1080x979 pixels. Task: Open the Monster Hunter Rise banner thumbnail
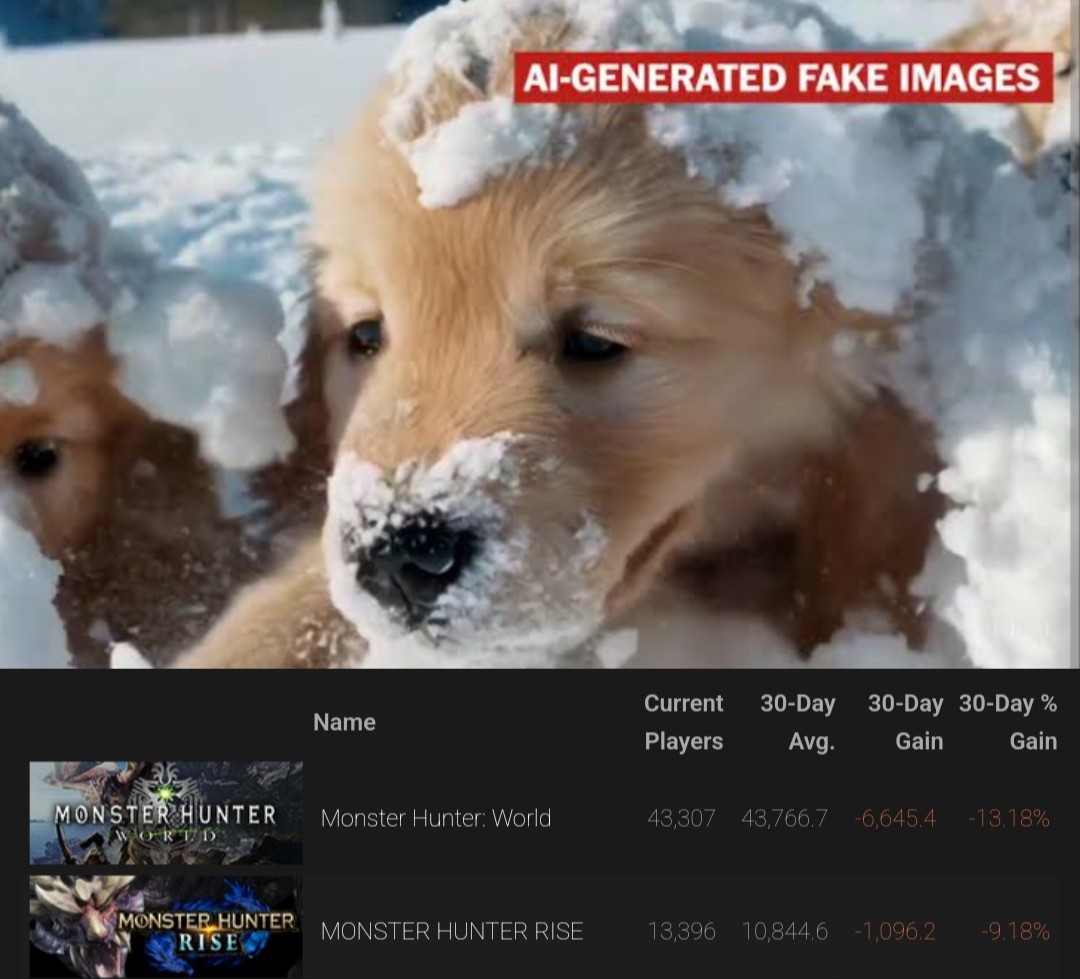(166, 927)
